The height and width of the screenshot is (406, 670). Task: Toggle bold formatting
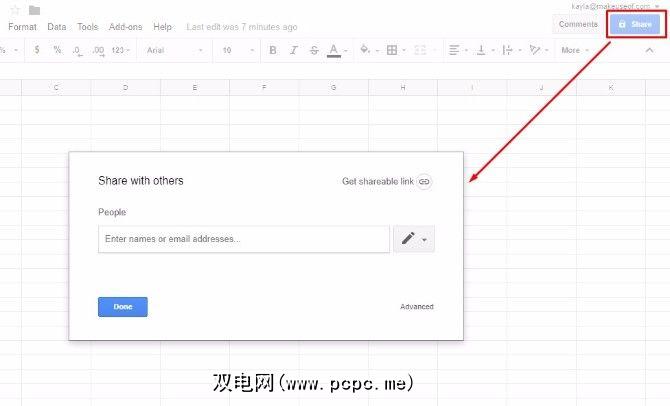click(x=273, y=50)
